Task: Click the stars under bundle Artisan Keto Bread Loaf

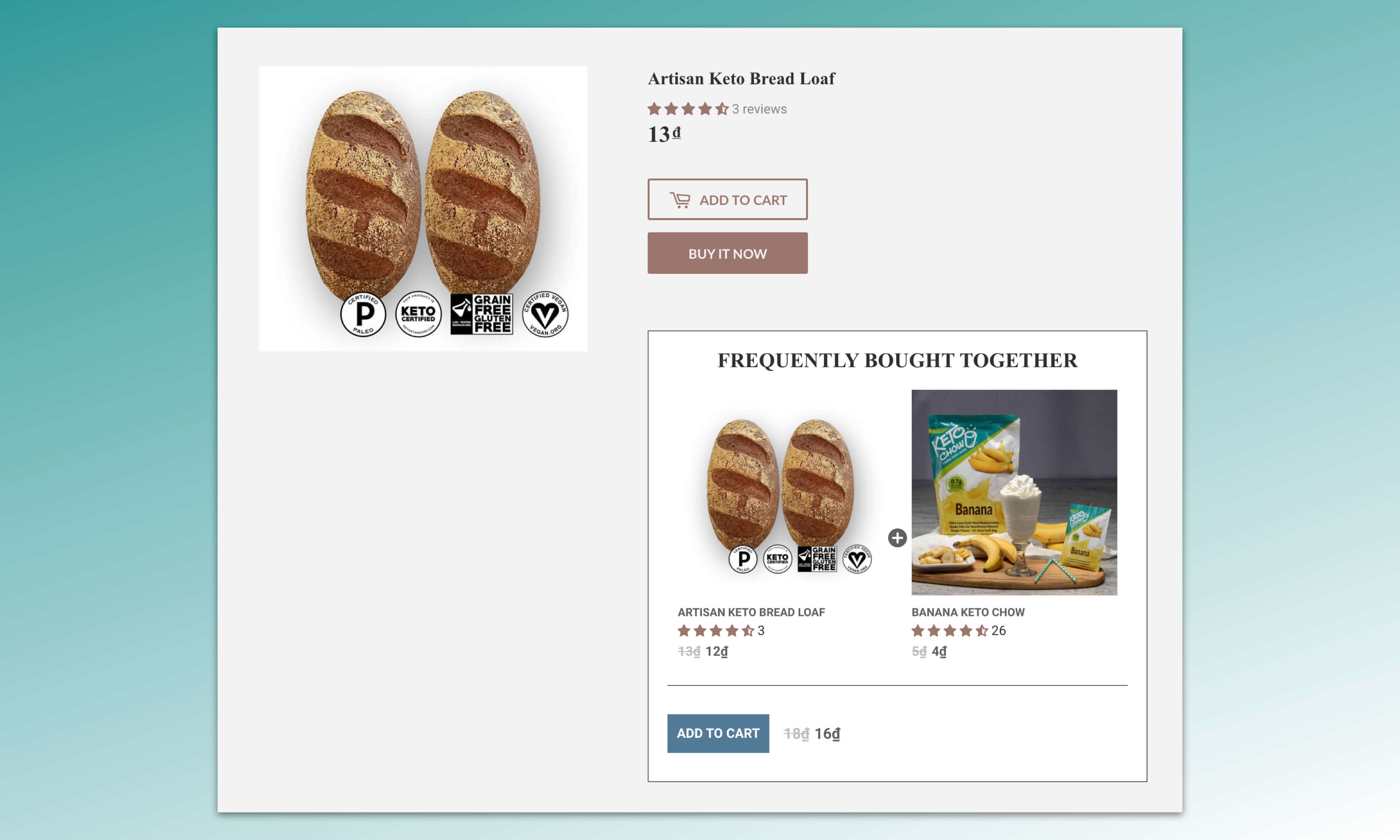Action: click(715, 631)
